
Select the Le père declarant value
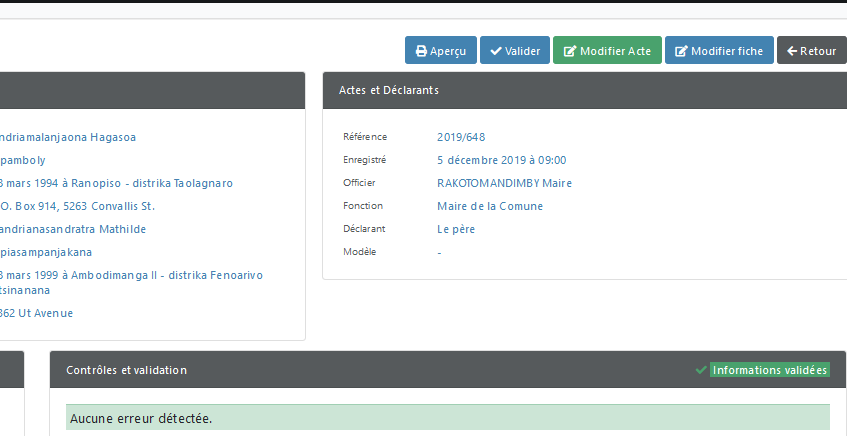(456, 230)
